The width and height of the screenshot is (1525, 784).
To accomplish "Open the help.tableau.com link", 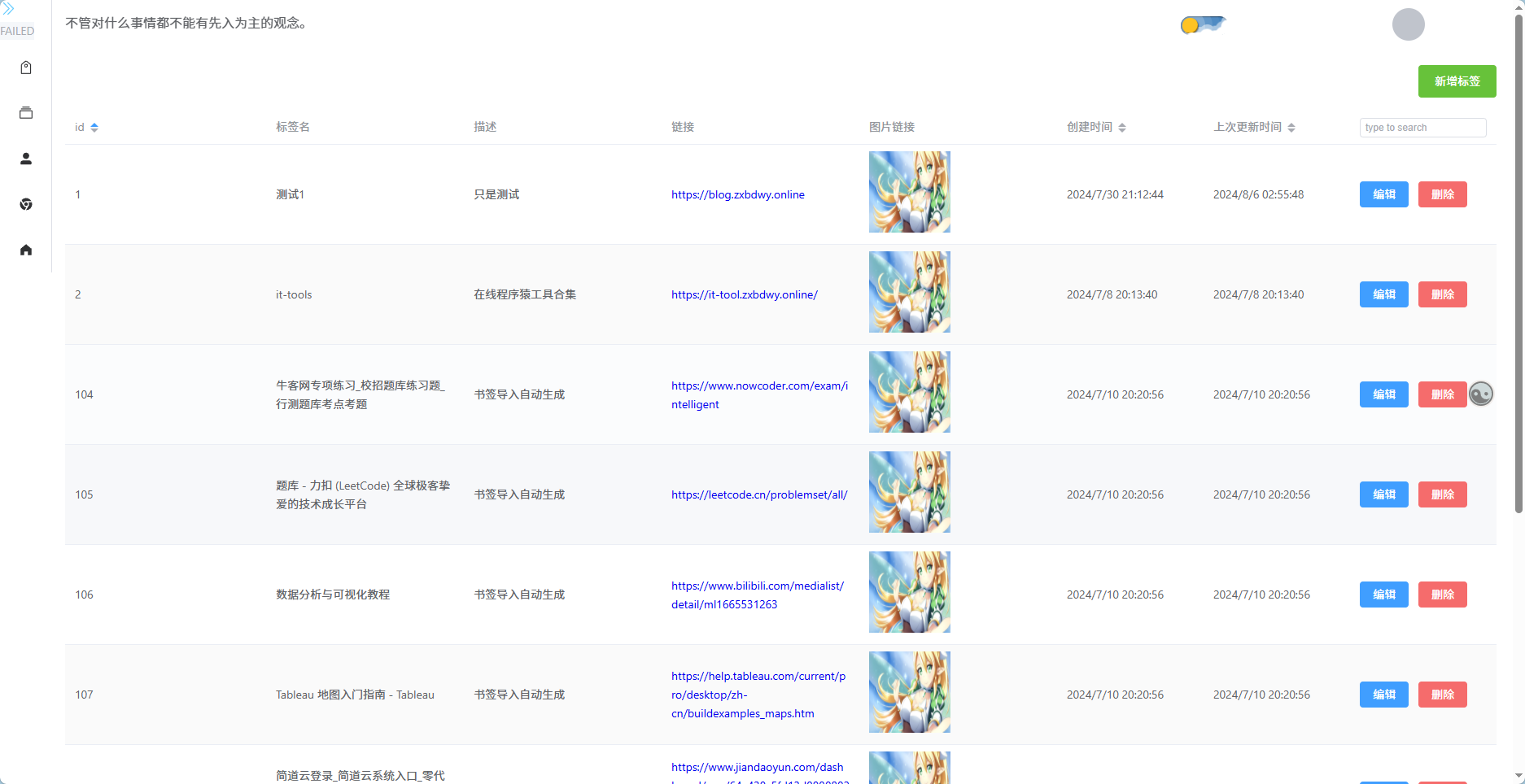I will (758, 695).
